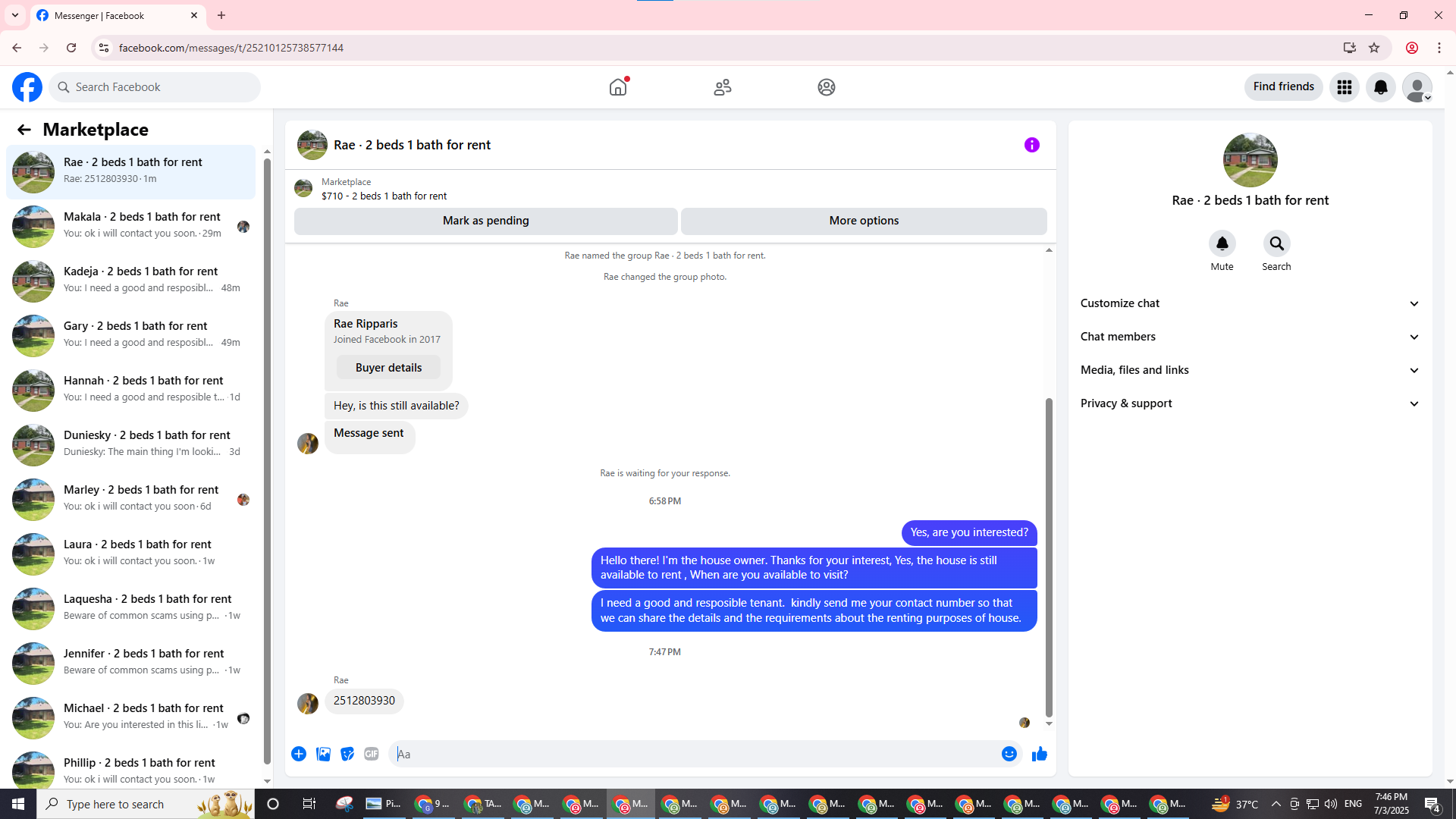Viewport: 1456px width, 819px height.
Task: Open Facebook notifications bell
Action: pos(1380,87)
